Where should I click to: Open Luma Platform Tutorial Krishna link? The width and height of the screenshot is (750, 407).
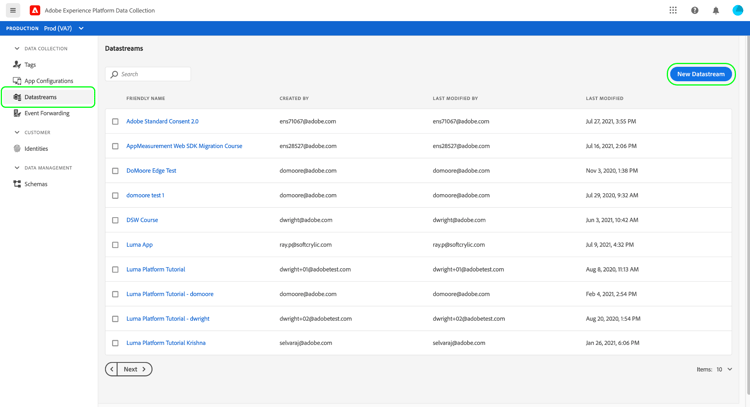(166, 343)
